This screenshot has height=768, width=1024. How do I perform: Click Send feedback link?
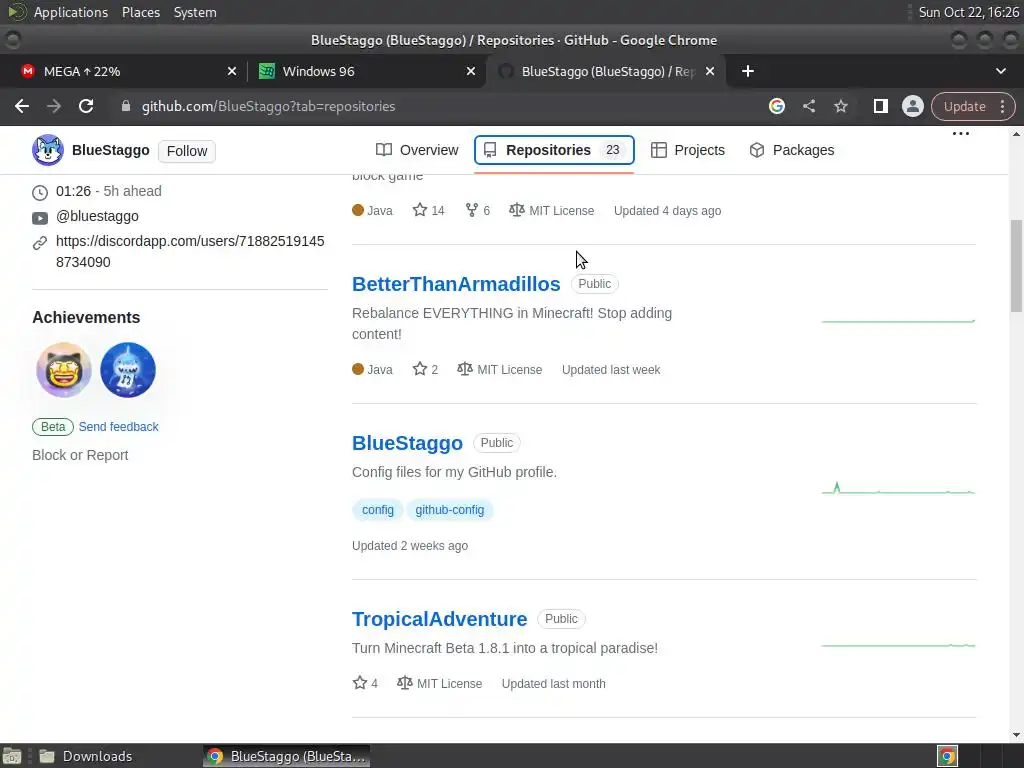click(118, 427)
